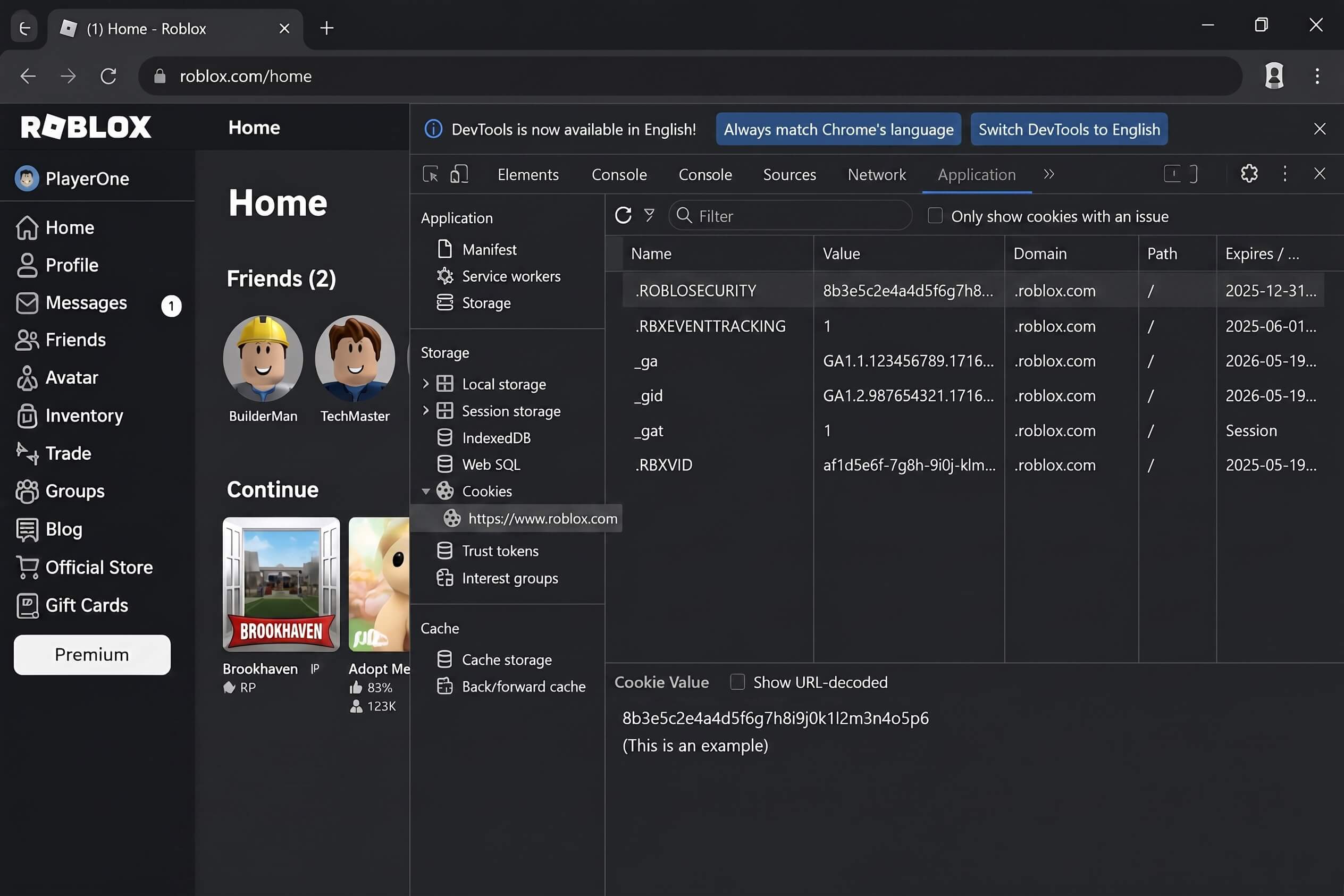Enable Only show cookies with an issue
The height and width of the screenshot is (896, 1344).
point(935,215)
